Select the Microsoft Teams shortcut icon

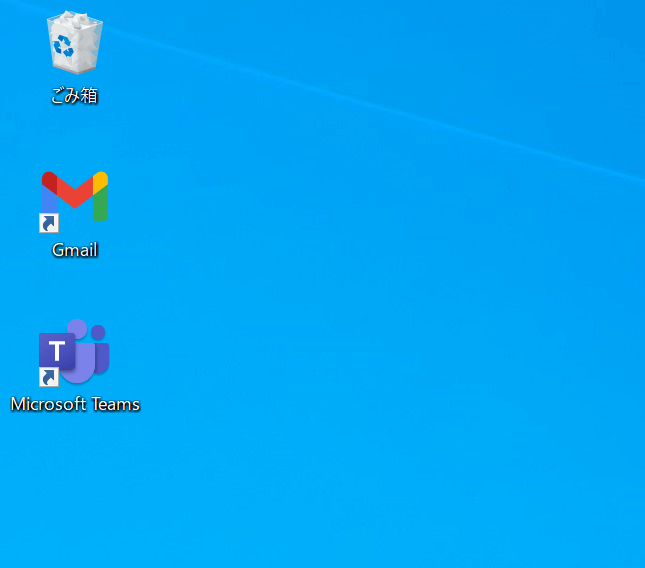pos(74,353)
